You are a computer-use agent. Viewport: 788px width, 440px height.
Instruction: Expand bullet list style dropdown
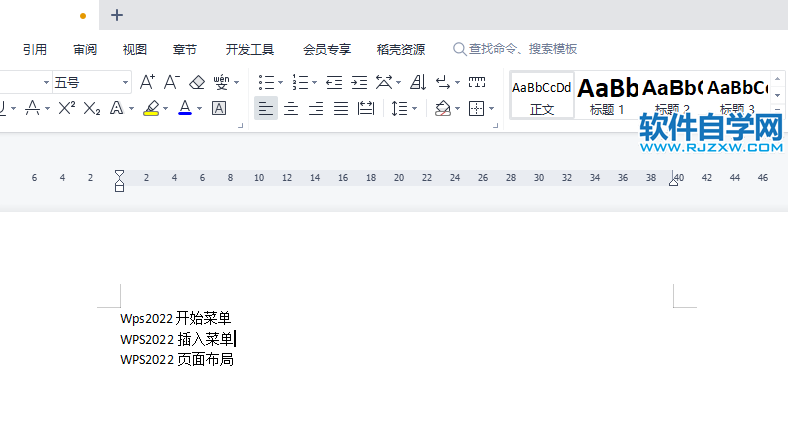pos(280,82)
